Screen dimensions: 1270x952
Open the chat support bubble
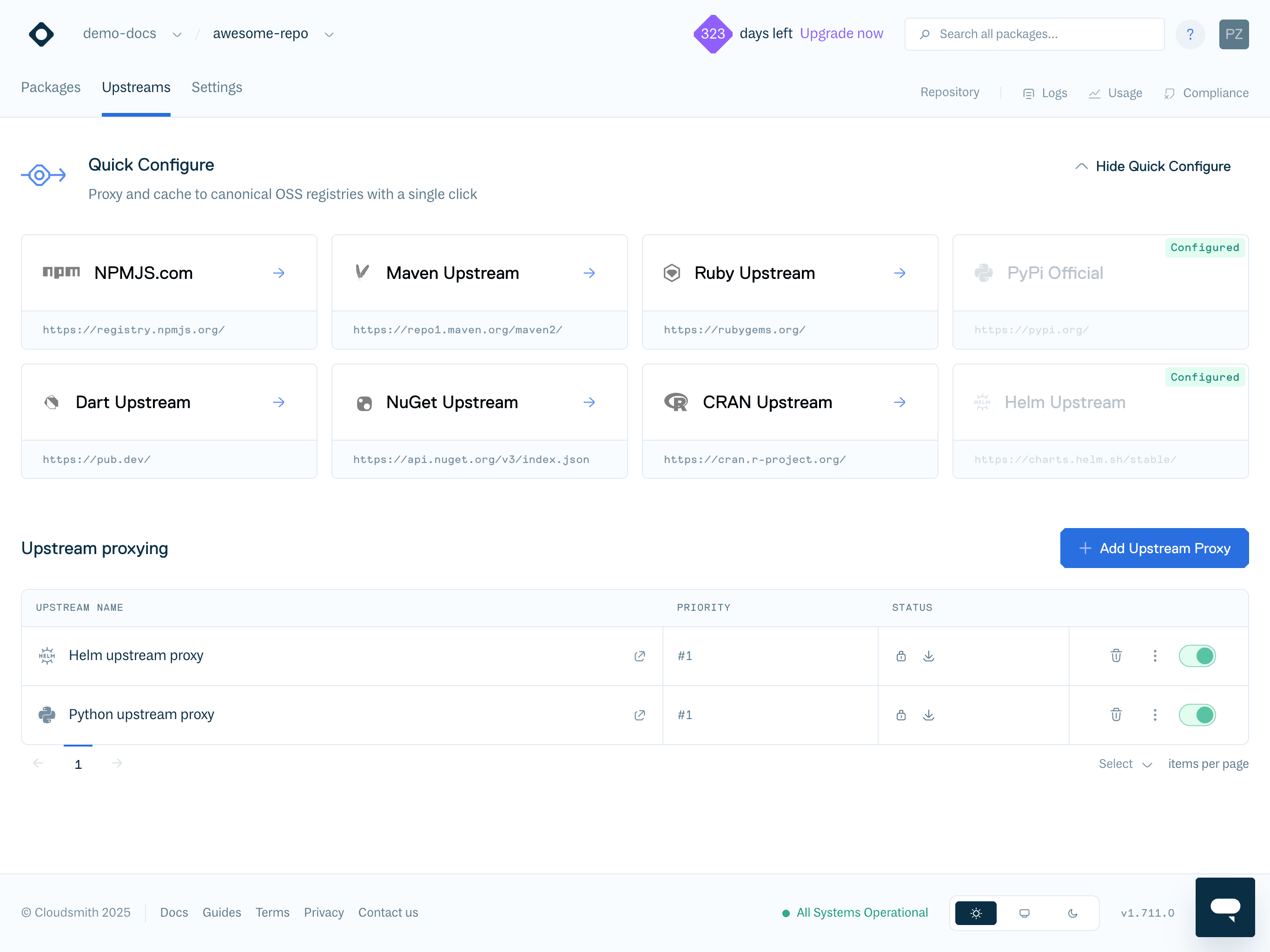tap(1225, 907)
